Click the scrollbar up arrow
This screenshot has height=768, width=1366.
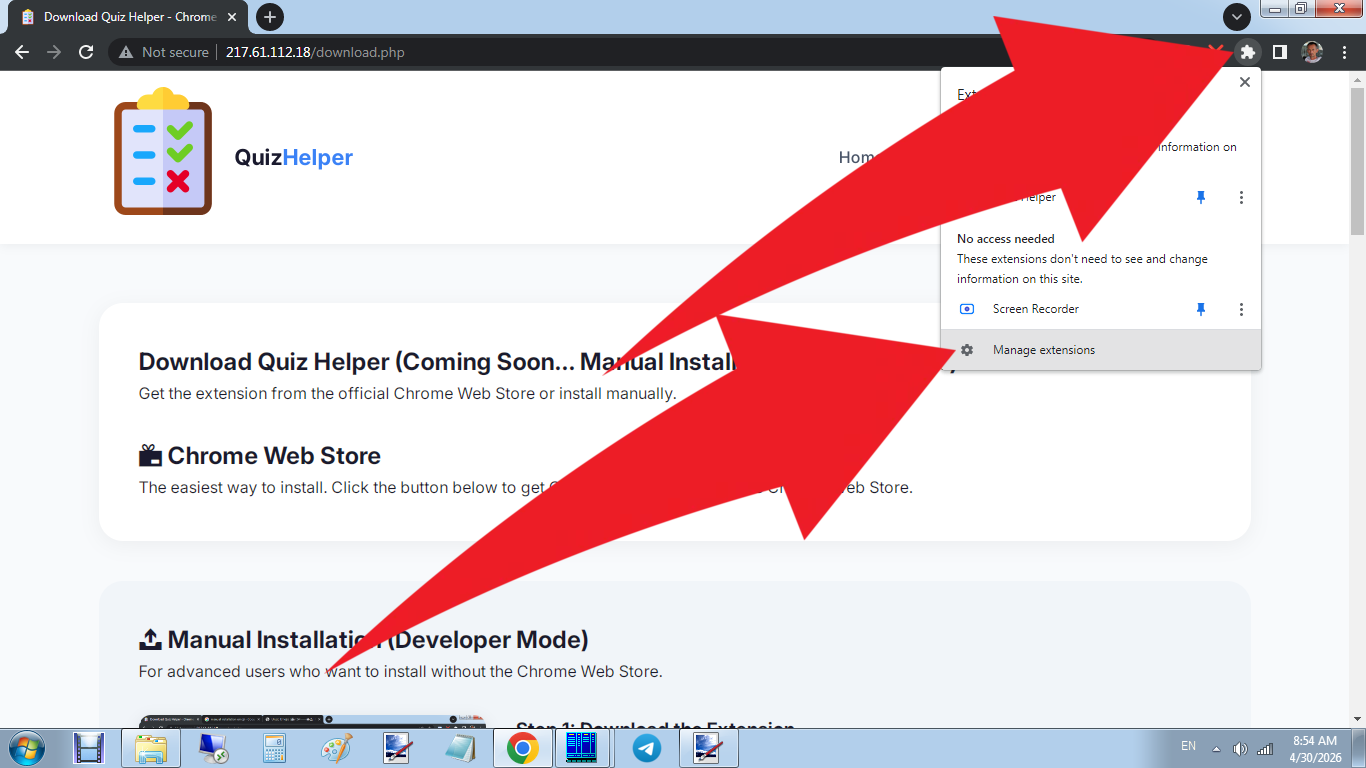click(x=1357, y=78)
